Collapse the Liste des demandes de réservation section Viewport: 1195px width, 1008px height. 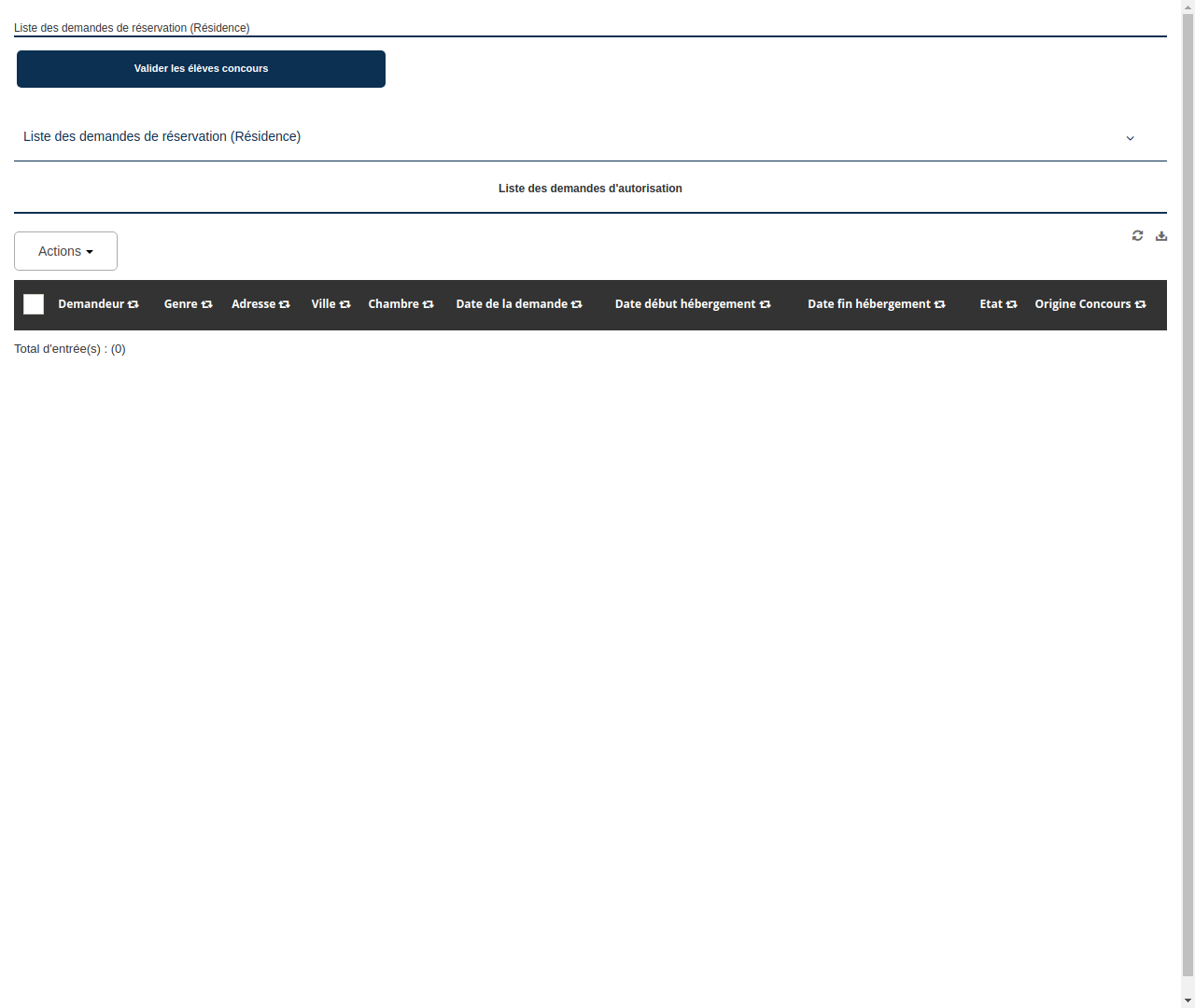click(x=1131, y=137)
